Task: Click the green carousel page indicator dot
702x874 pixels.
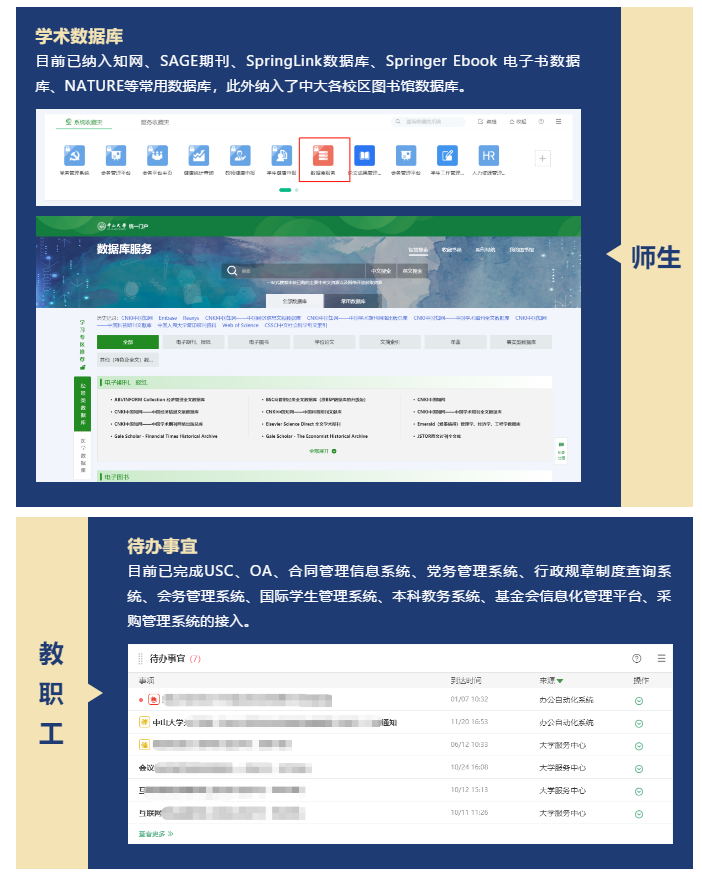Action: (x=285, y=189)
